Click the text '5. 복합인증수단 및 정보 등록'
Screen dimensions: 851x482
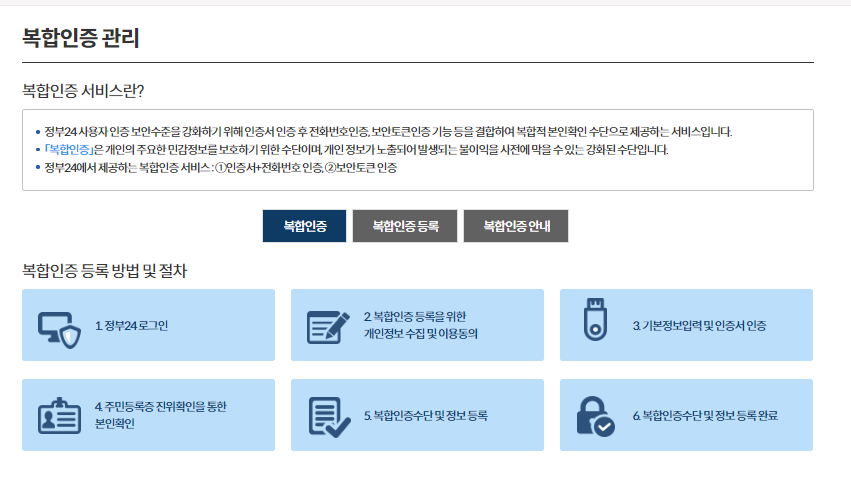(426, 416)
